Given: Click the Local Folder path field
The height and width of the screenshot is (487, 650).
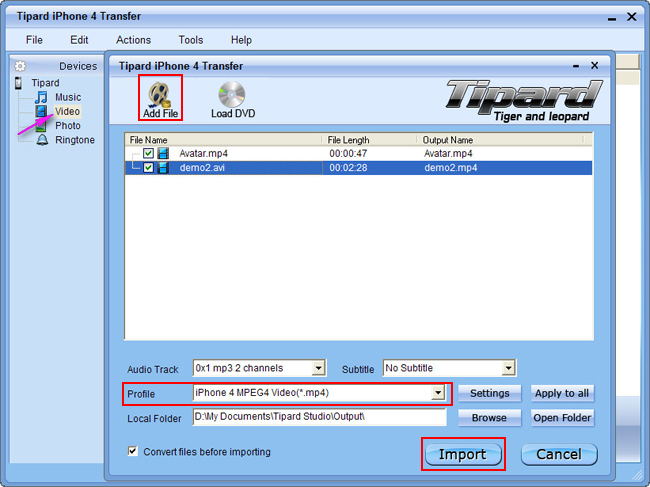Looking at the screenshot, I should tap(319, 417).
